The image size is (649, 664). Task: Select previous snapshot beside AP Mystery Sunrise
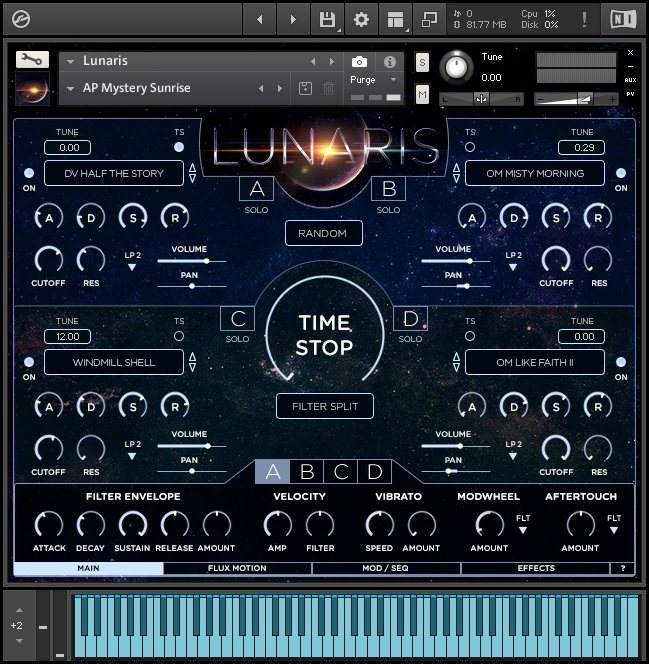pos(261,89)
